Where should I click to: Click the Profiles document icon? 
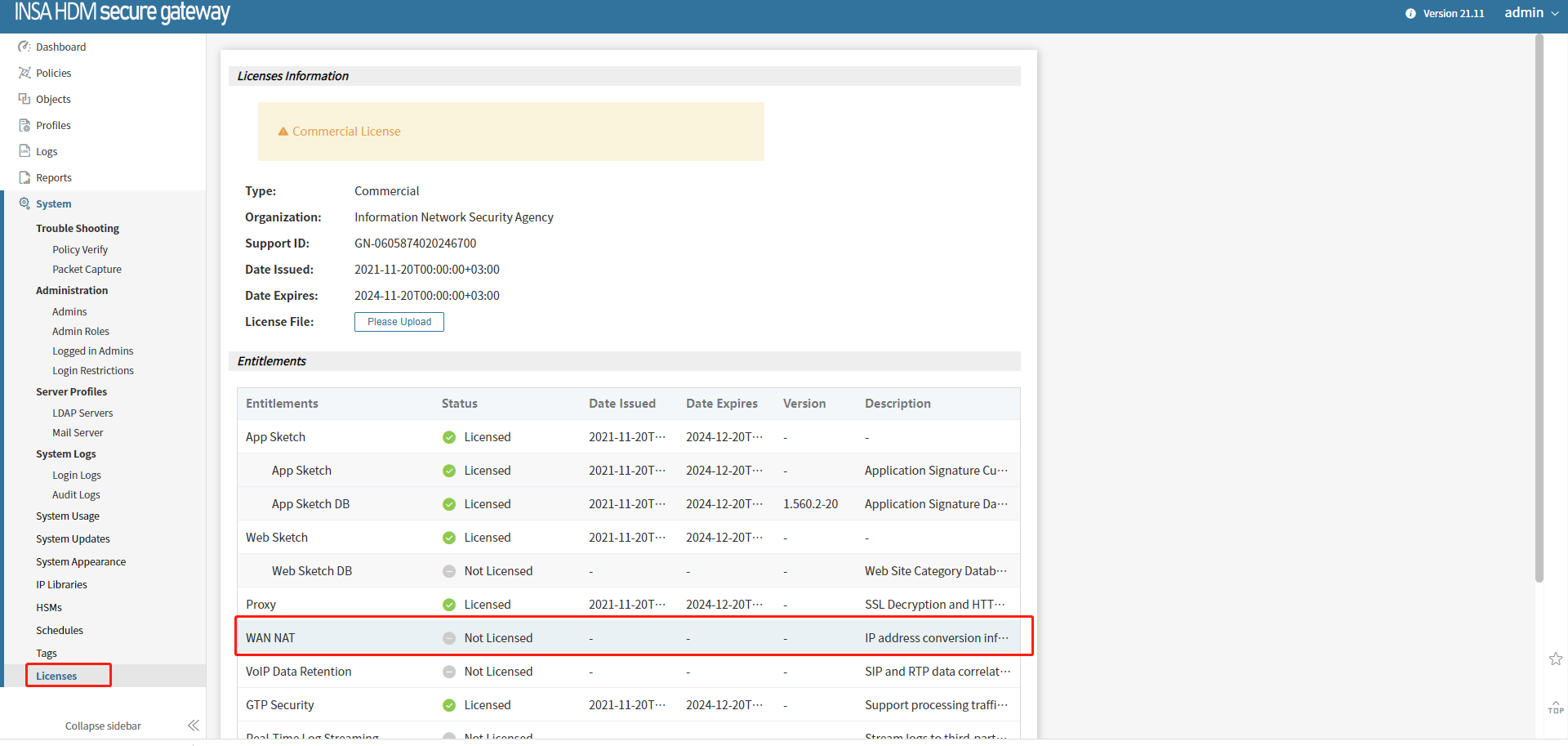(x=24, y=125)
